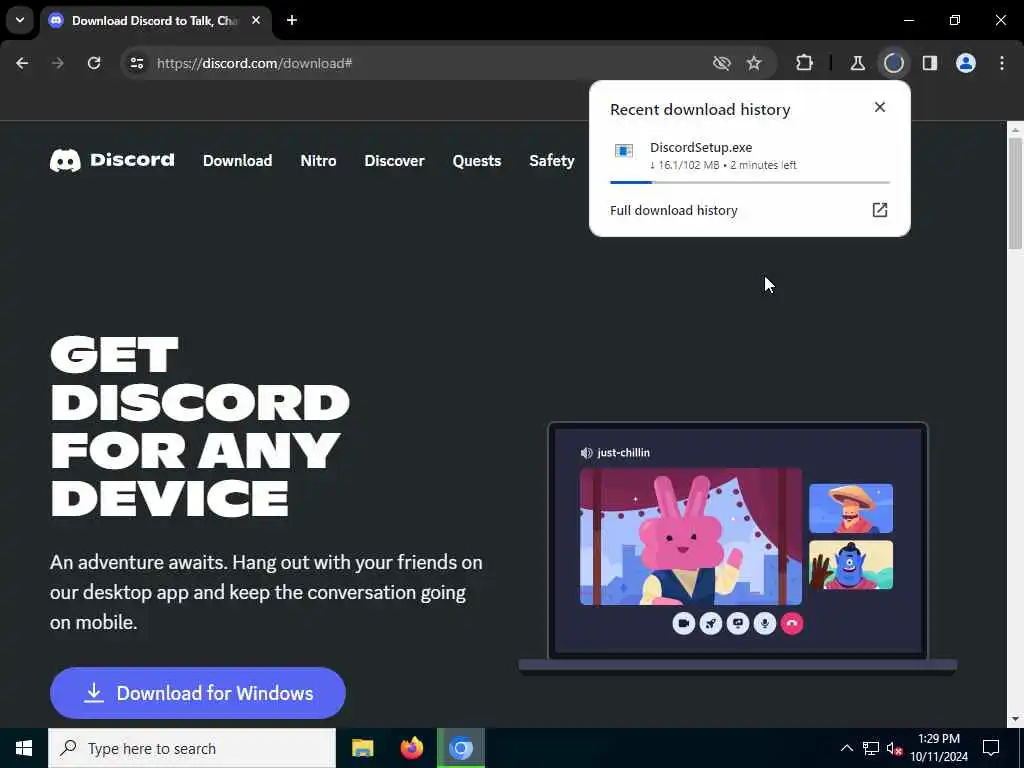
Task: Go back to the previous page
Action: [x=22, y=63]
